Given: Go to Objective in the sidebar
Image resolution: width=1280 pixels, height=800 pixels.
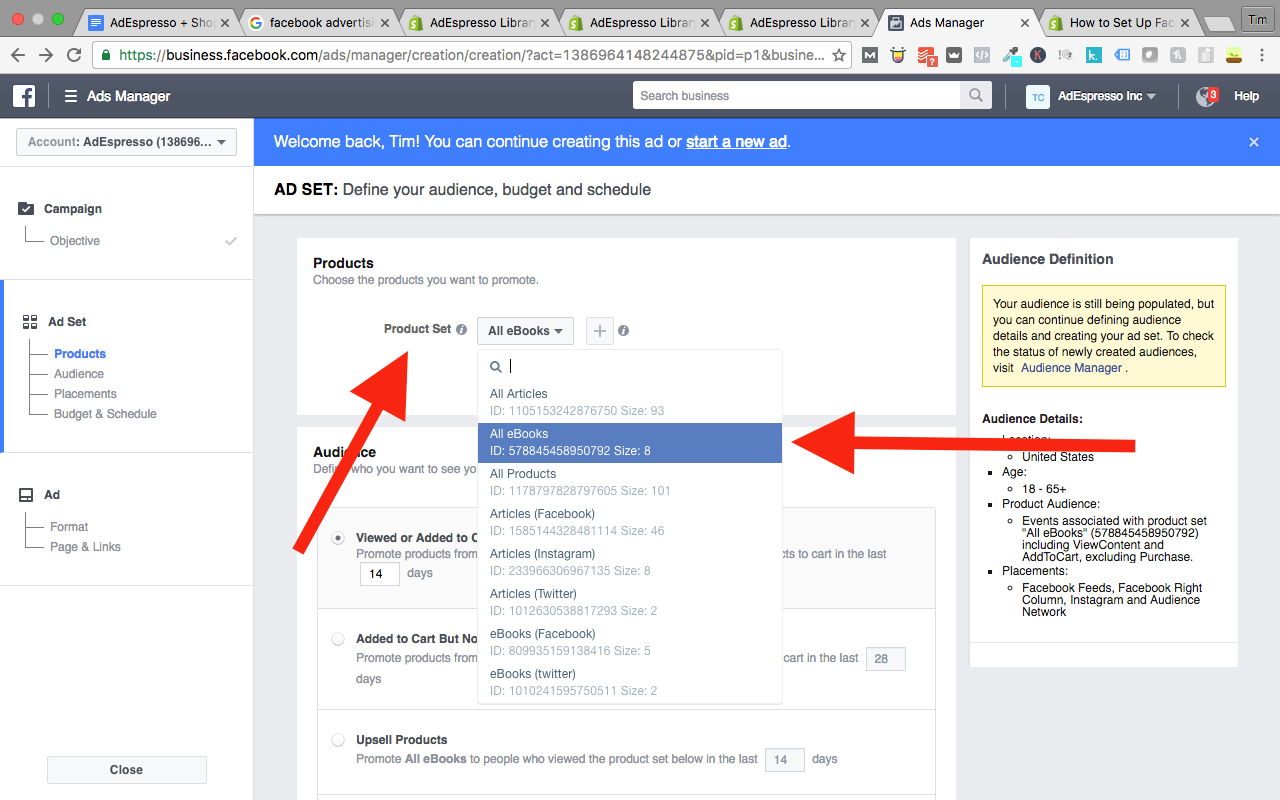Looking at the screenshot, I should [75, 241].
